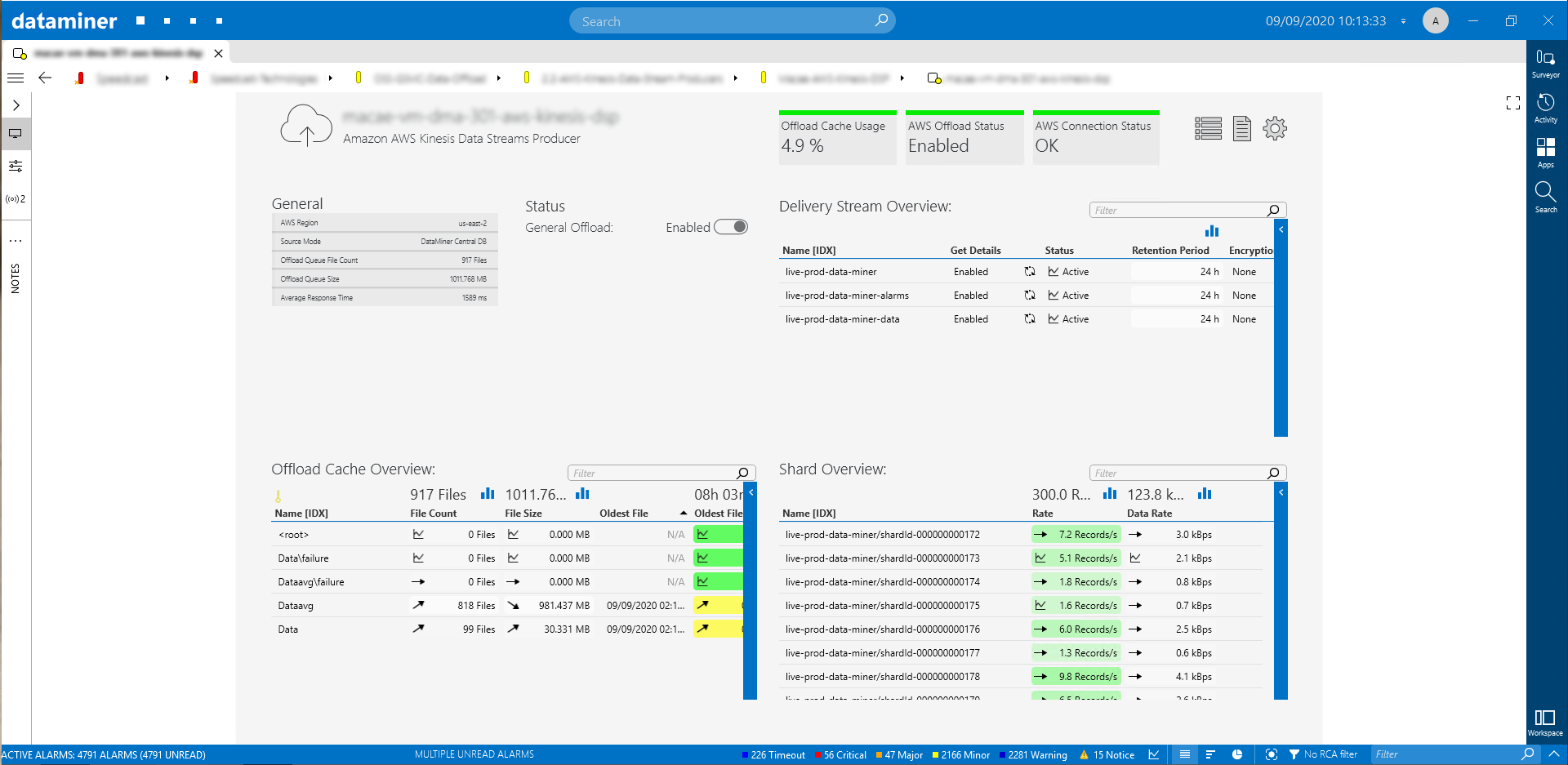Show alarm bar sort view icon

[1210, 754]
